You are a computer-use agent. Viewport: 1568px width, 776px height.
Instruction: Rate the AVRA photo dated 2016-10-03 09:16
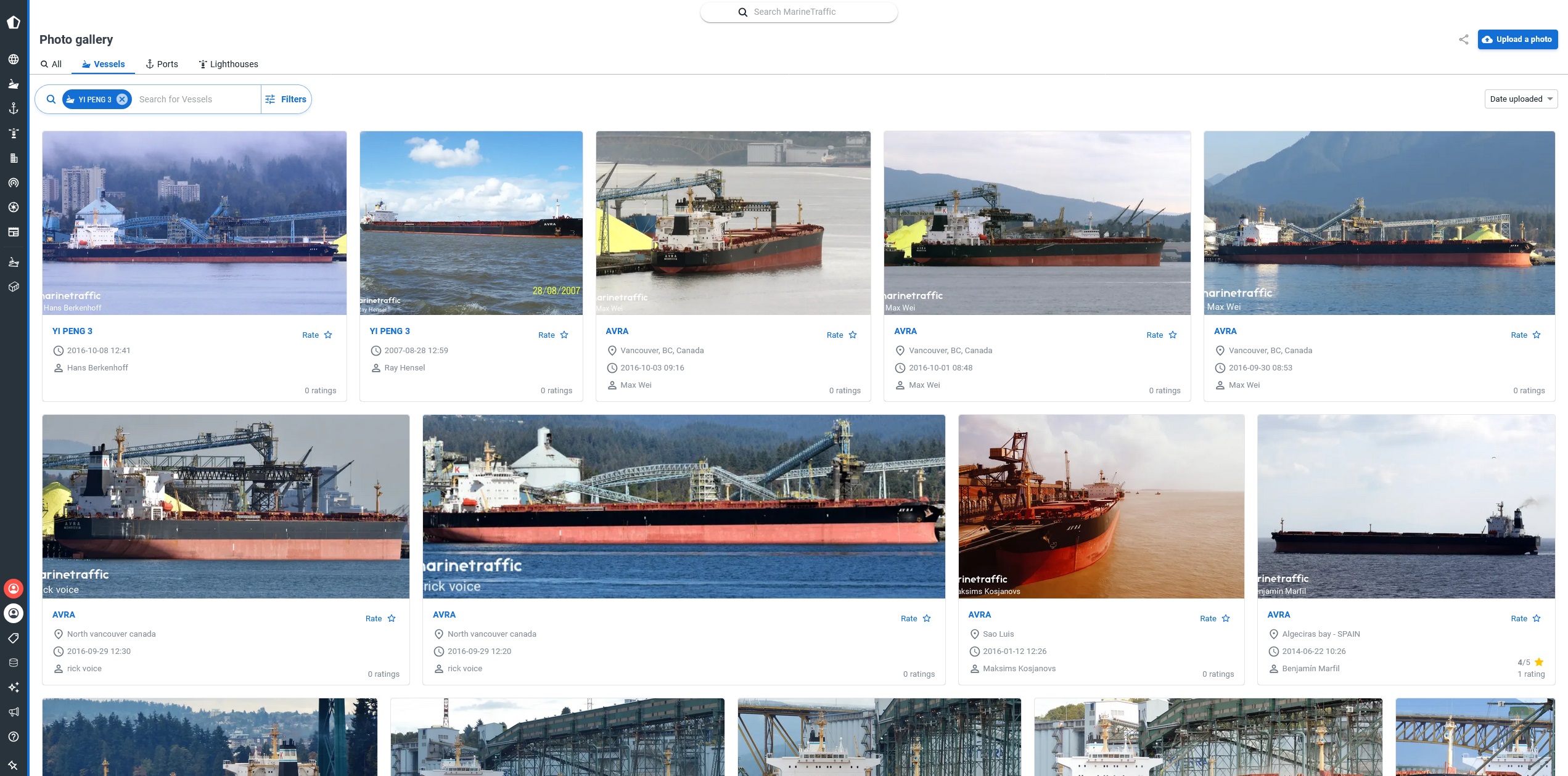(x=842, y=335)
